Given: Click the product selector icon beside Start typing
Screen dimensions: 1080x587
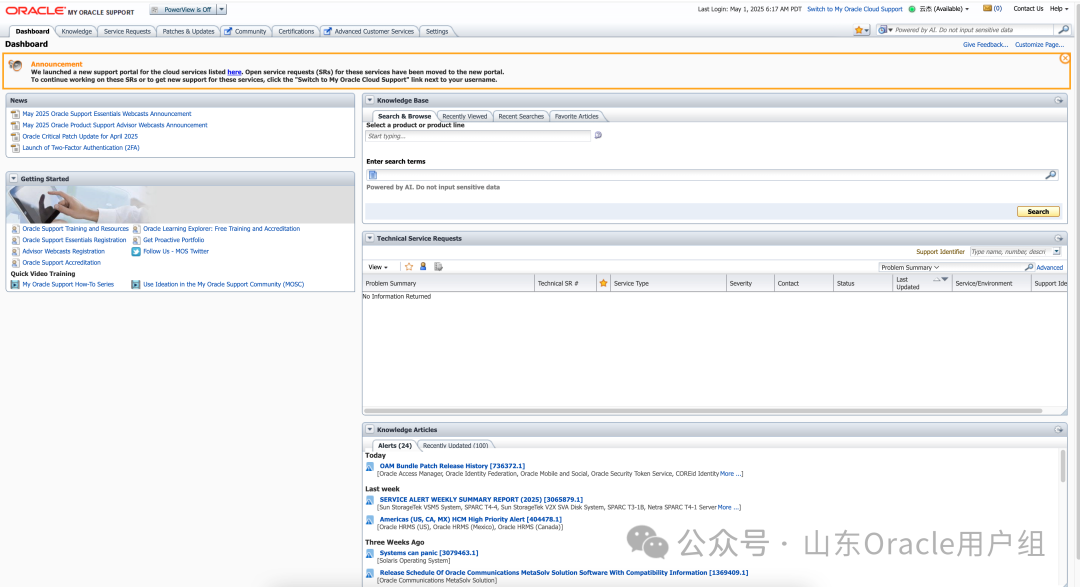Looking at the screenshot, I should pyautogui.click(x=598, y=136).
